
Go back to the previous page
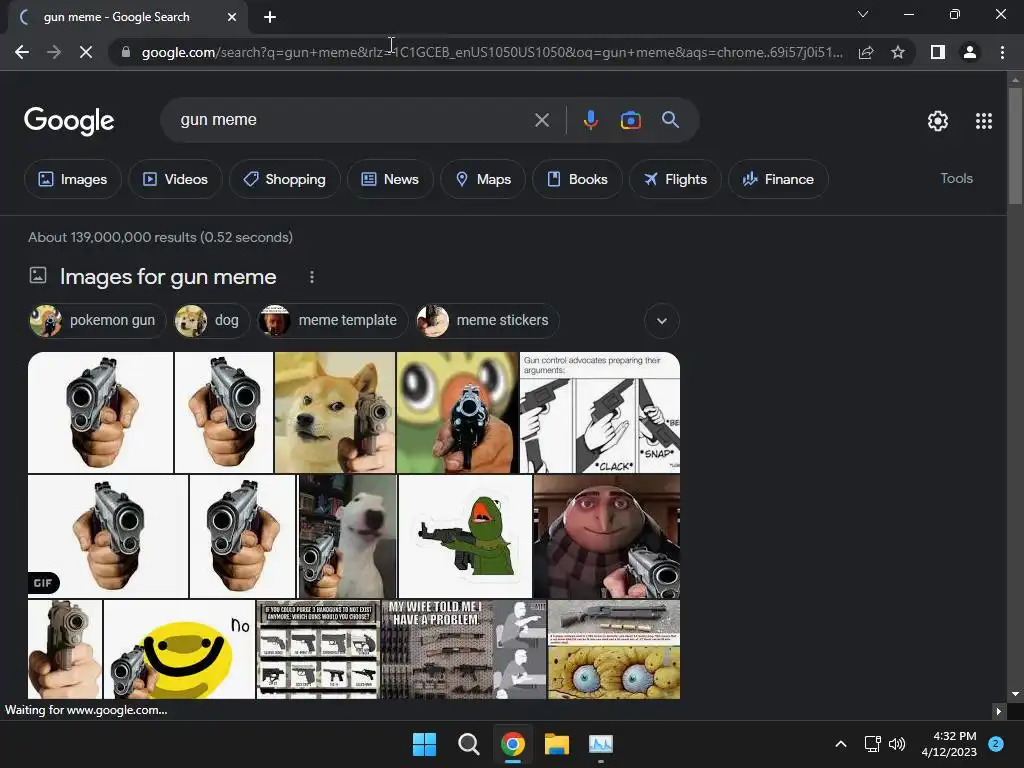tap(22, 52)
